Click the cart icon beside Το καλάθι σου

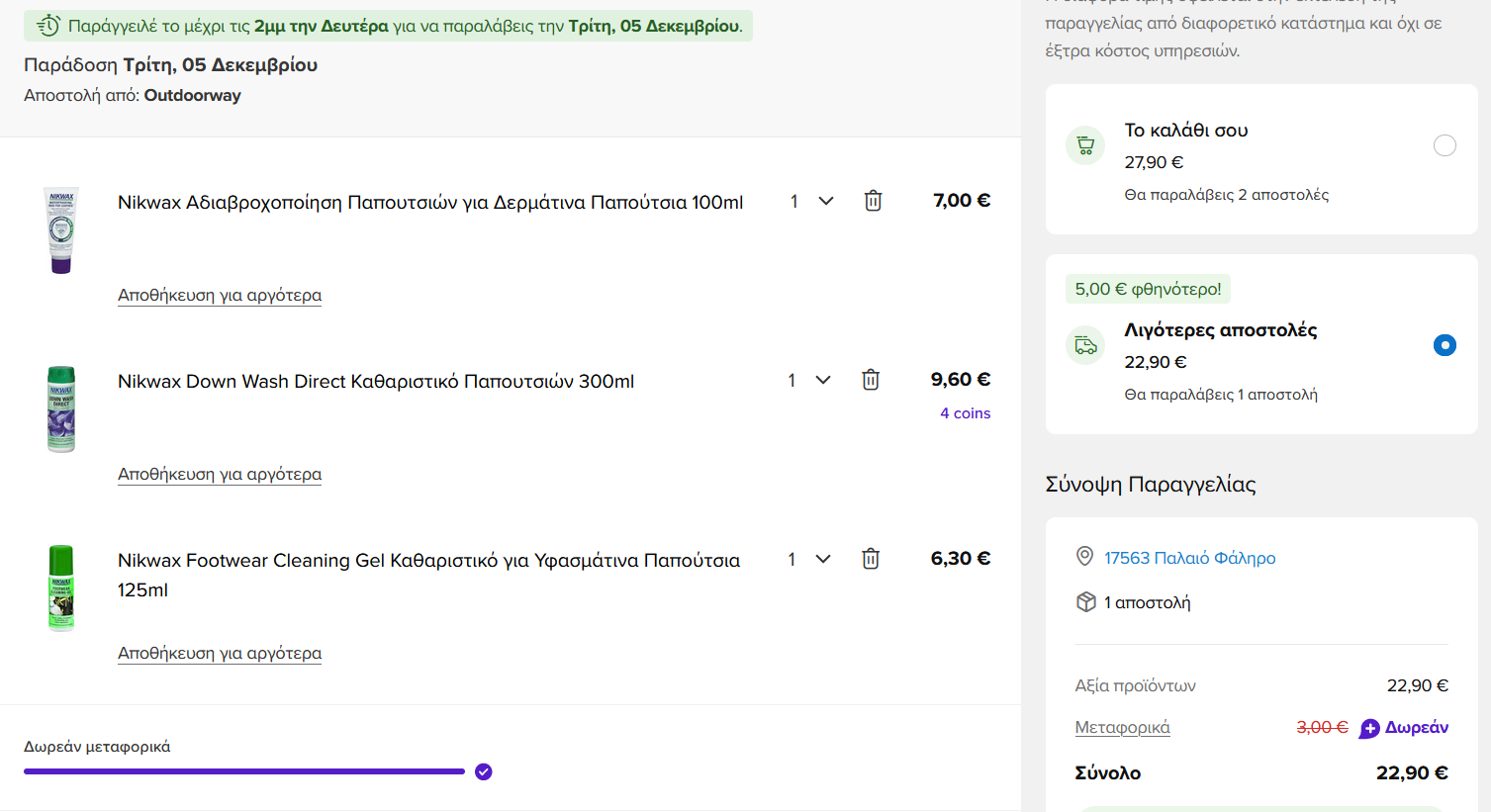1085,145
